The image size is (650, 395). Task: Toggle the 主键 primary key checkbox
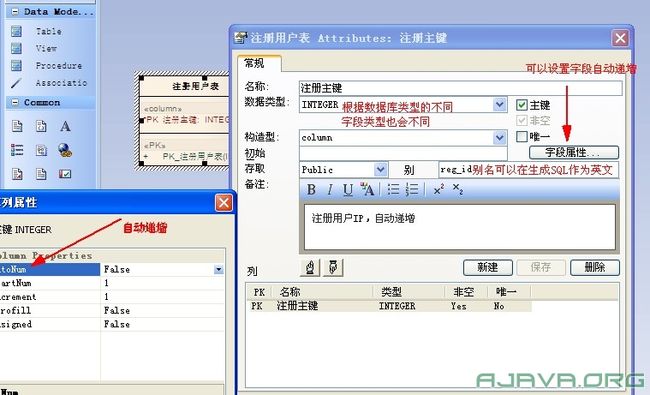[x=521, y=105]
